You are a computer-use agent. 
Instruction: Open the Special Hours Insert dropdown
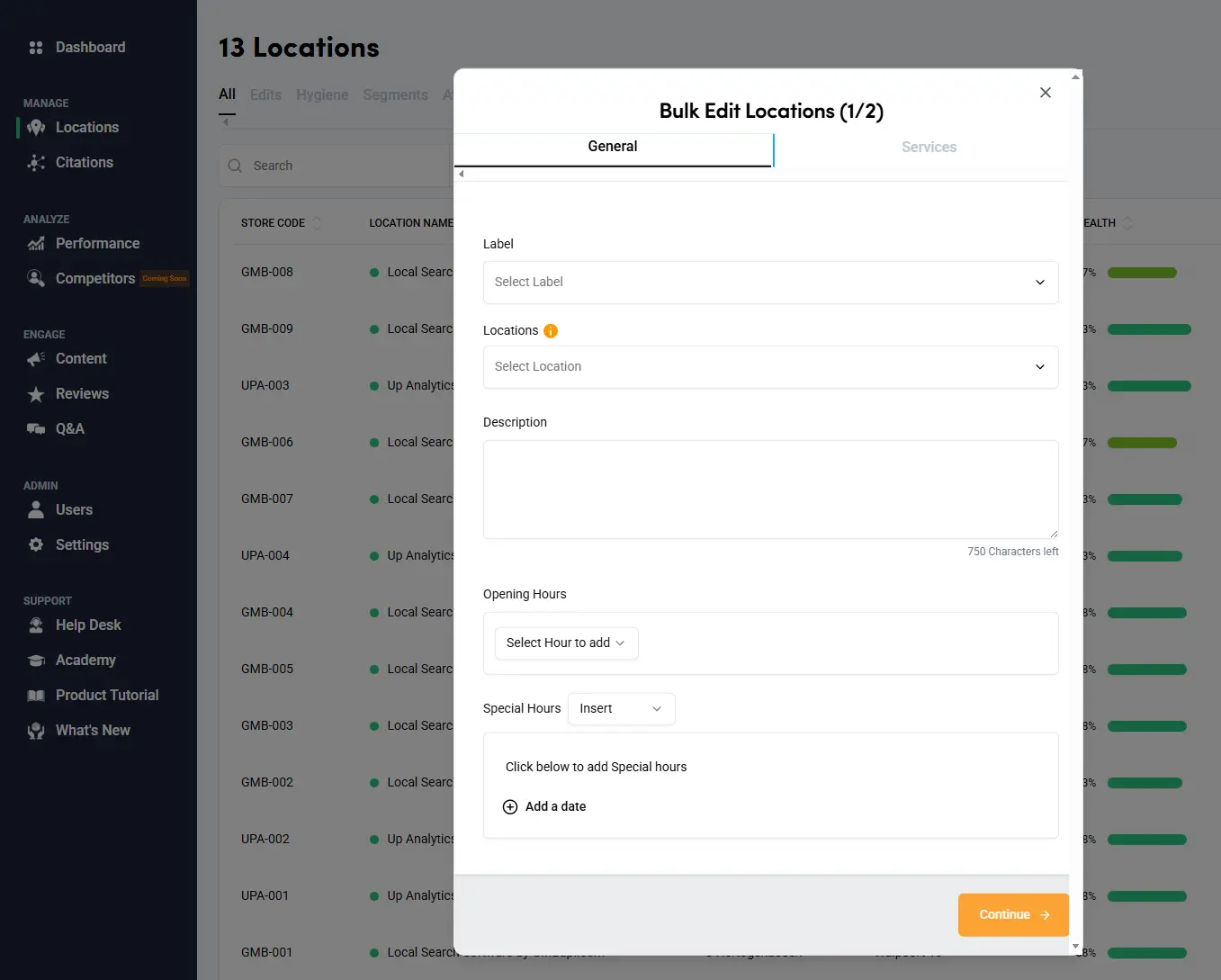coord(621,709)
